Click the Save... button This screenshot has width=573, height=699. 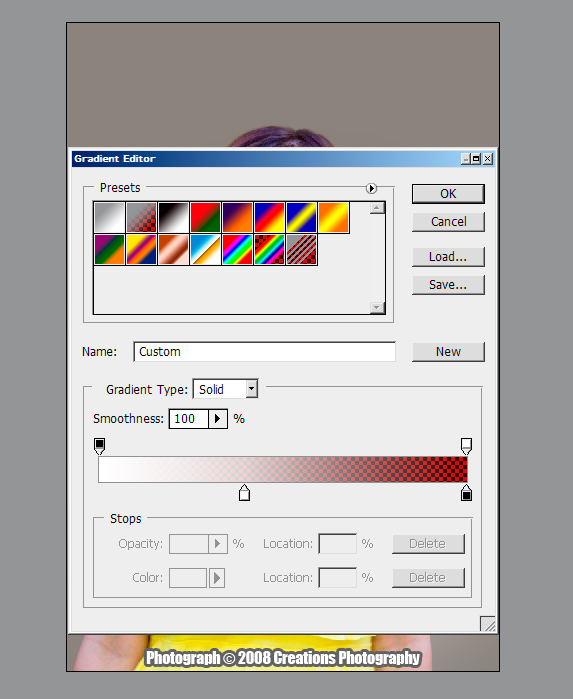pyautogui.click(x=448, y=285)
